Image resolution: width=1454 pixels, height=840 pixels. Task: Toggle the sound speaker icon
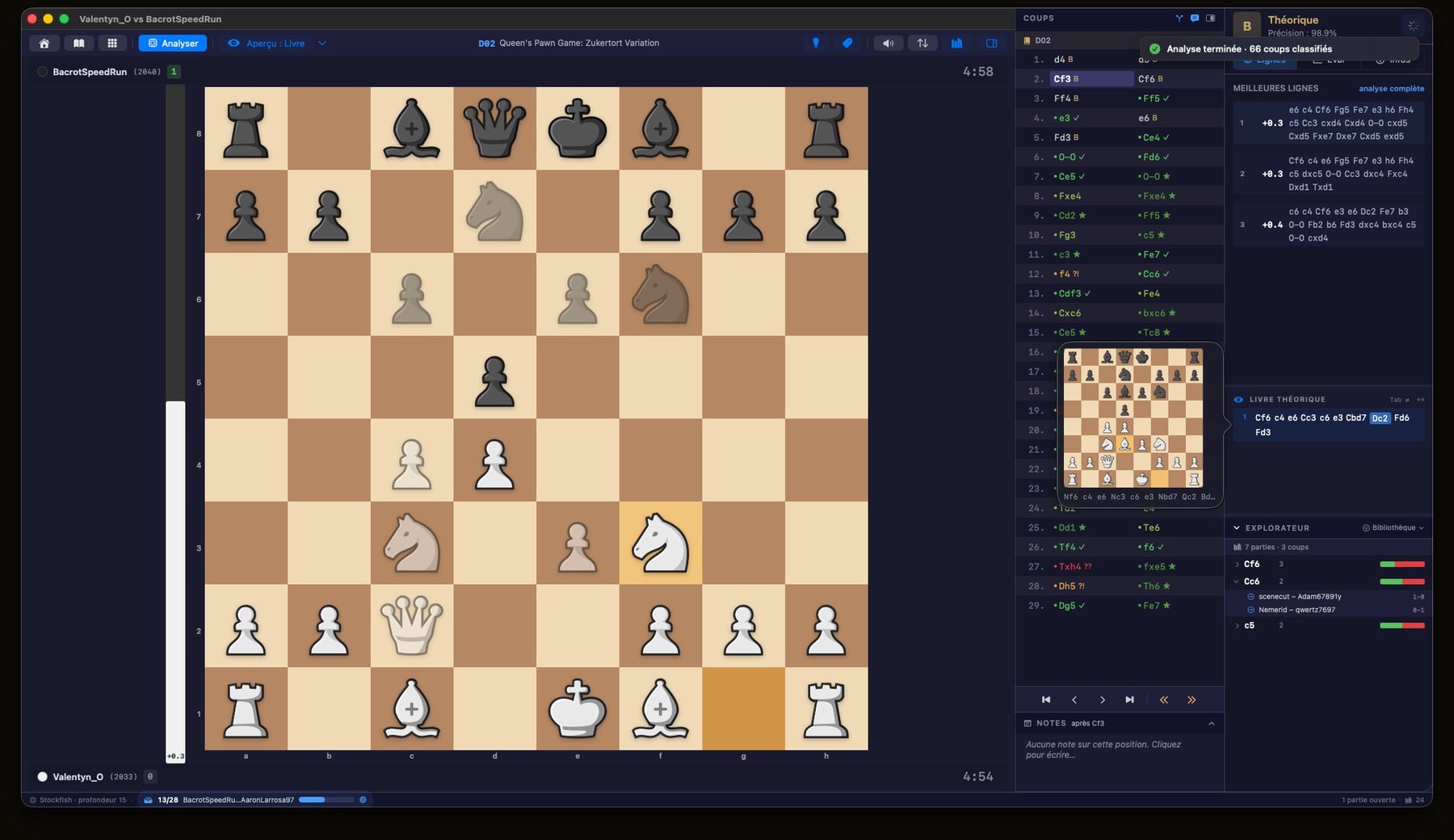pyautogui.click(x=888, y=44)
